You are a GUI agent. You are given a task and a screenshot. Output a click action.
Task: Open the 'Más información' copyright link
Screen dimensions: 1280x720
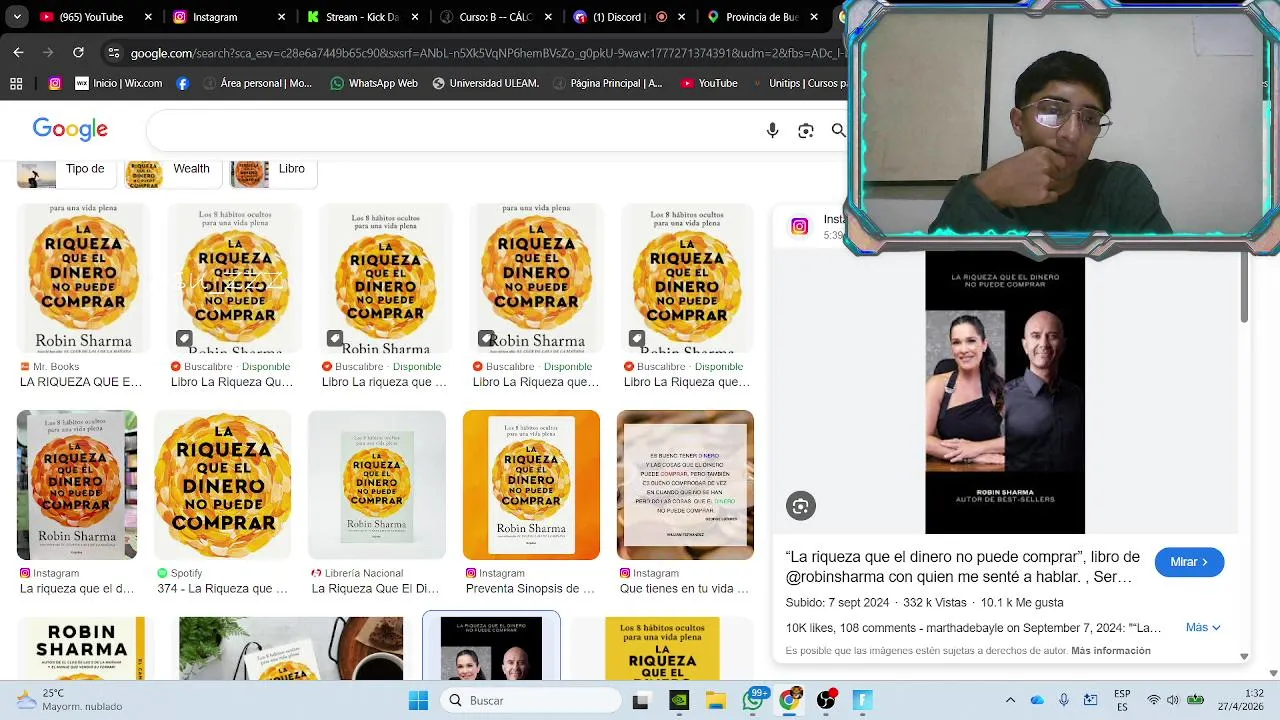(x=1111, y=651)
